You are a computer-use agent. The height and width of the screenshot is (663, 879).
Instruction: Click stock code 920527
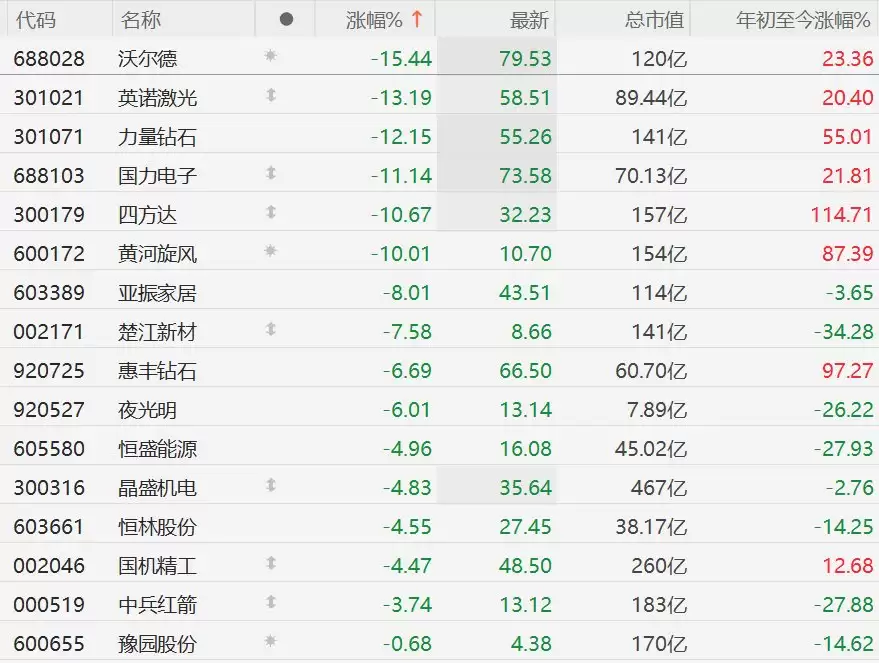pyautogui.click(x=49, y=410)
